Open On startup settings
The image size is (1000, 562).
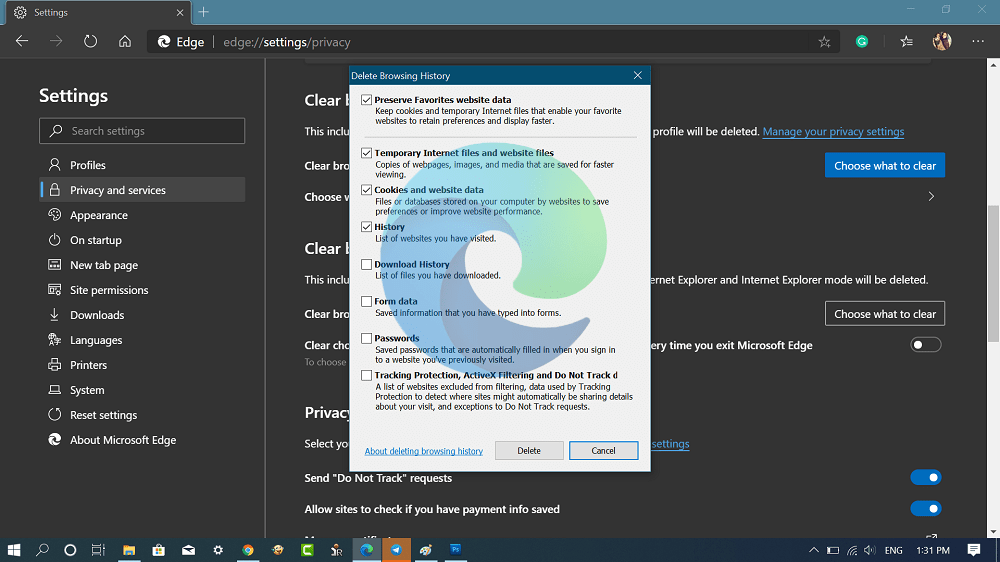142,240
